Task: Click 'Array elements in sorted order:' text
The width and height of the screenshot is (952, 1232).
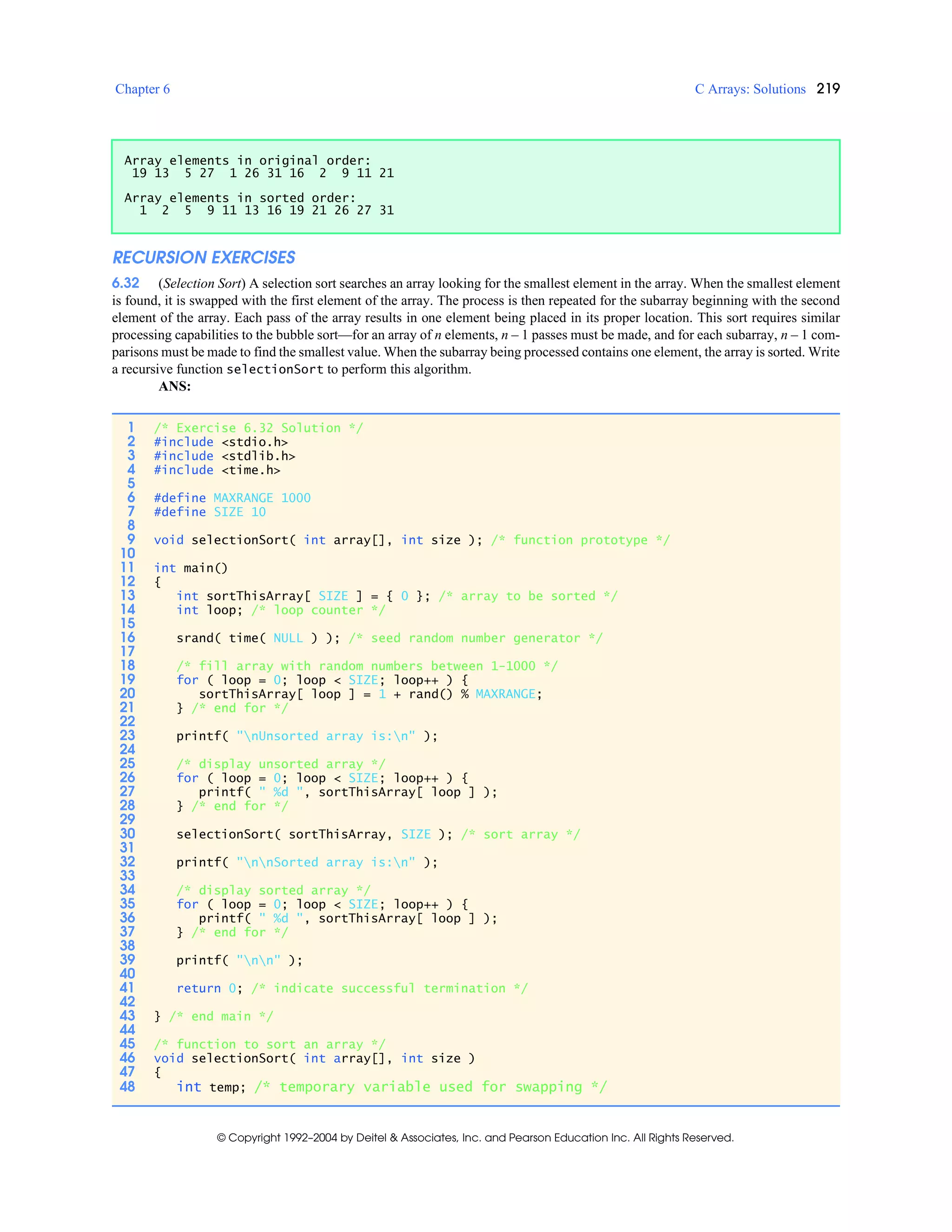Action: (x=240, y=198)
